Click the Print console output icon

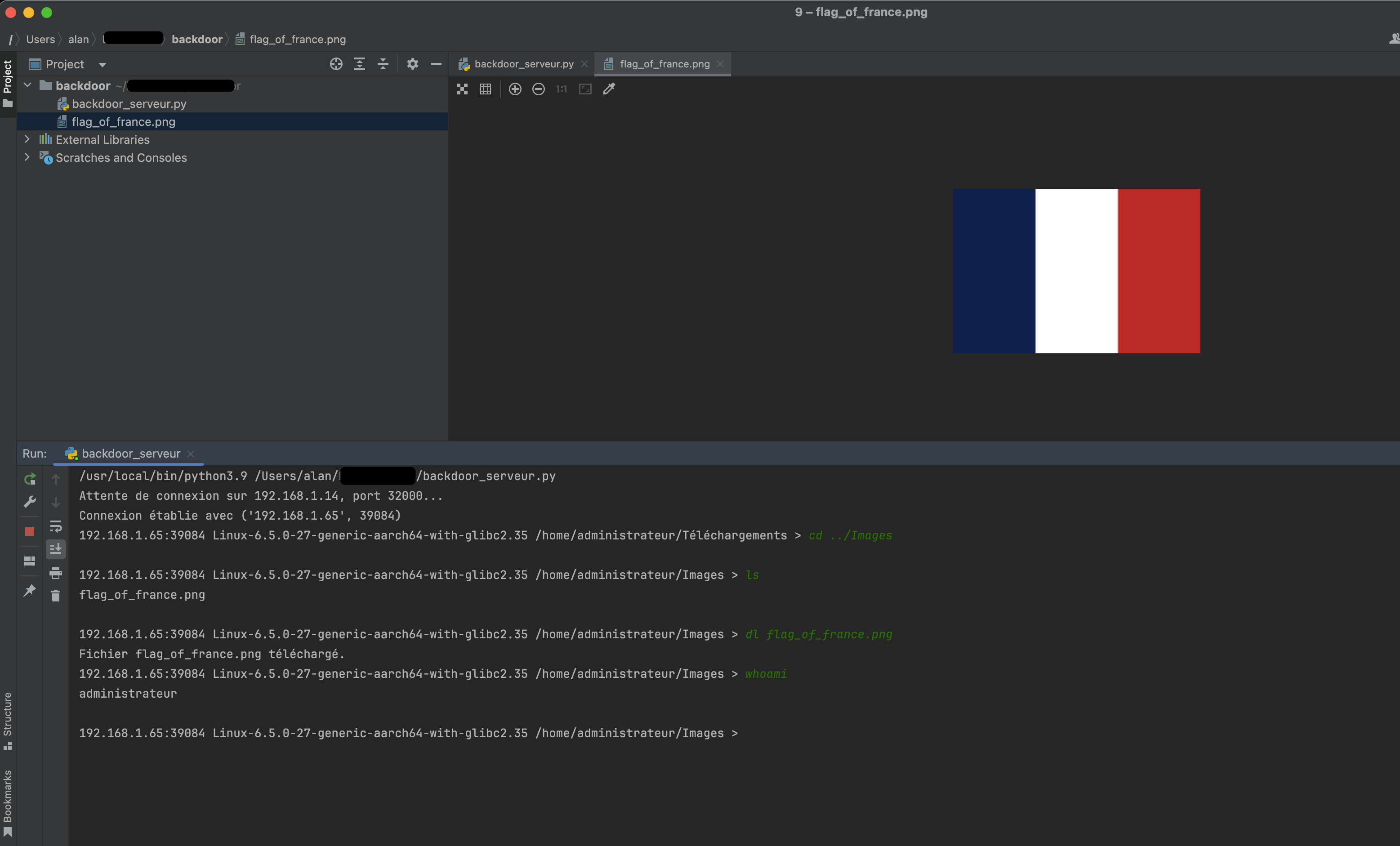pos(56,573)
